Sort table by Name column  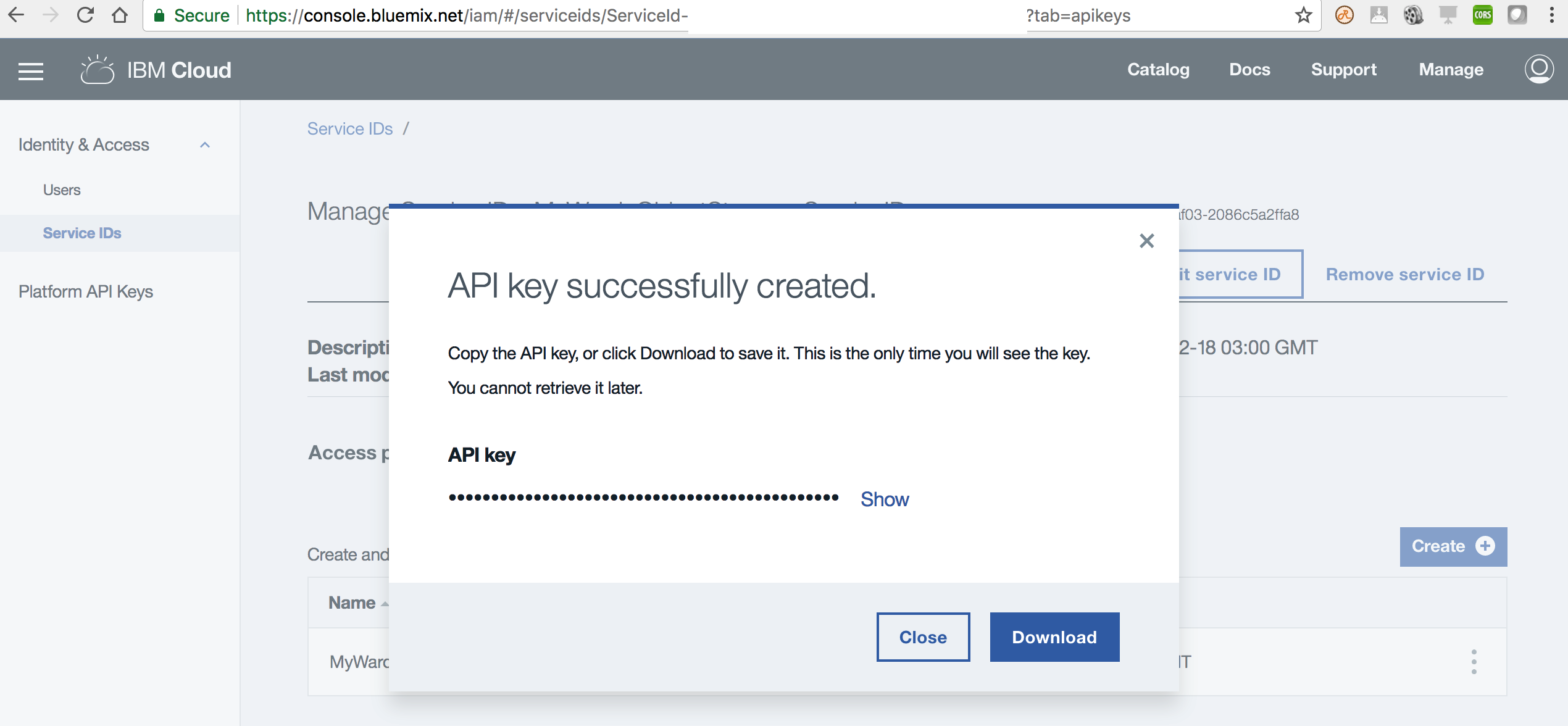(352, 603)
